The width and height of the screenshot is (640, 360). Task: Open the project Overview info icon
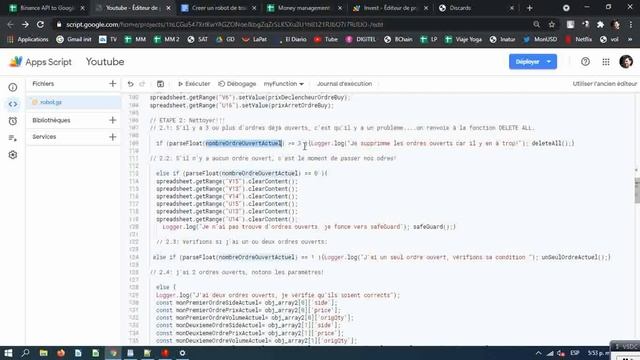(13, 87)
